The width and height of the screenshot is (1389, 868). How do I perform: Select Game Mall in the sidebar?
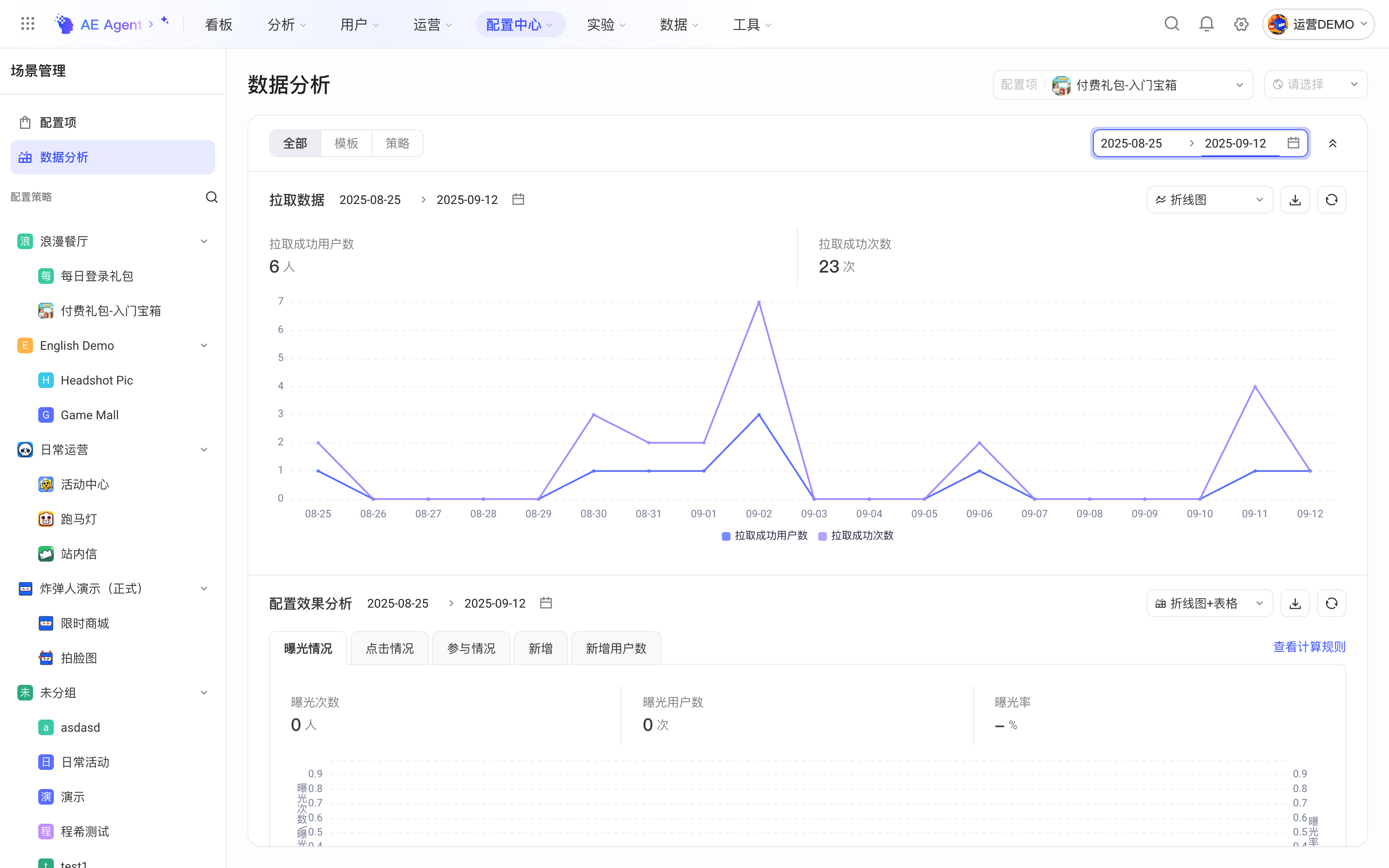click(113, 415)
